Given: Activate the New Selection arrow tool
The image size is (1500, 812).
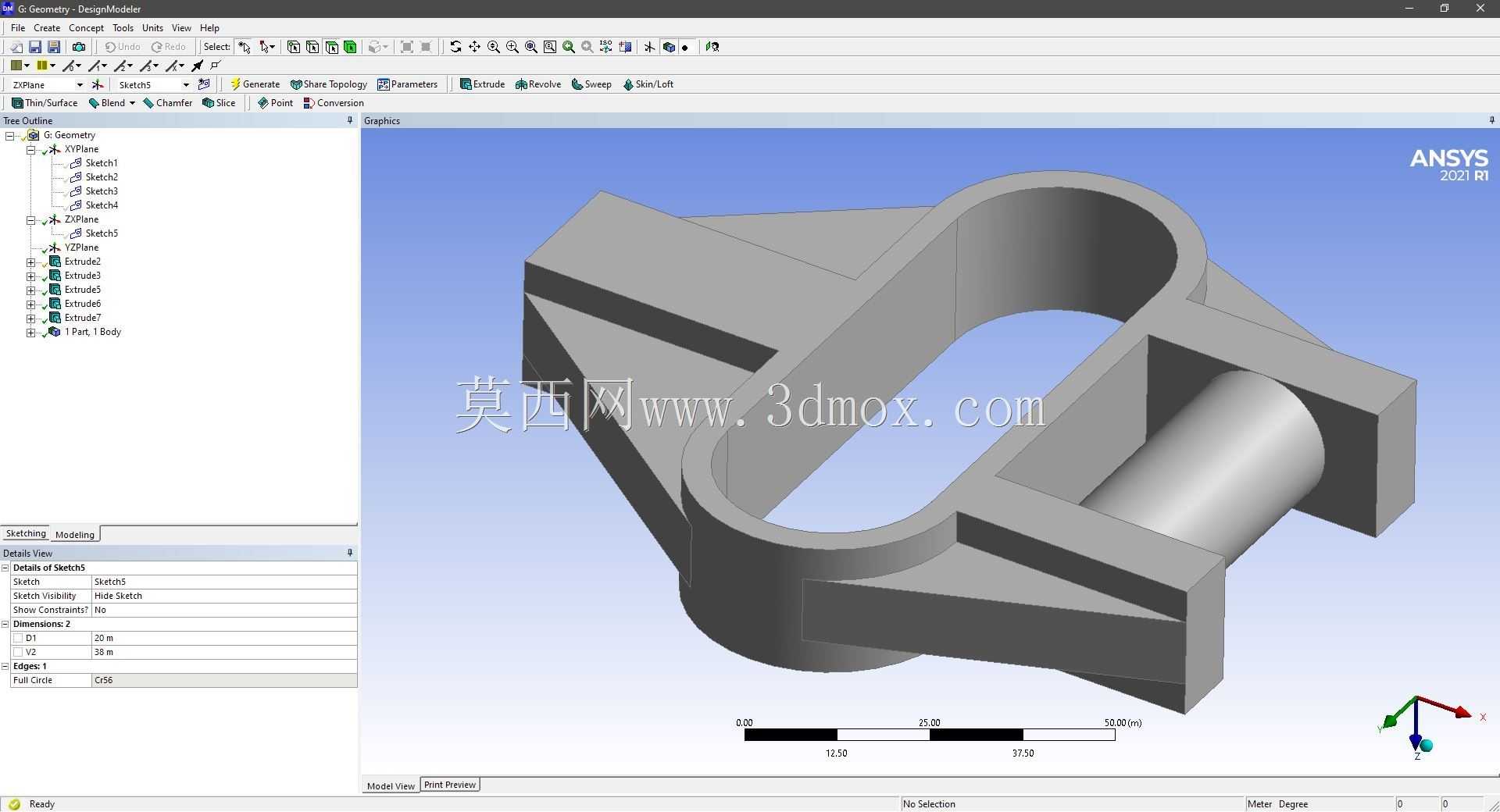Looking at the screenshot, I should coord(245,47).
